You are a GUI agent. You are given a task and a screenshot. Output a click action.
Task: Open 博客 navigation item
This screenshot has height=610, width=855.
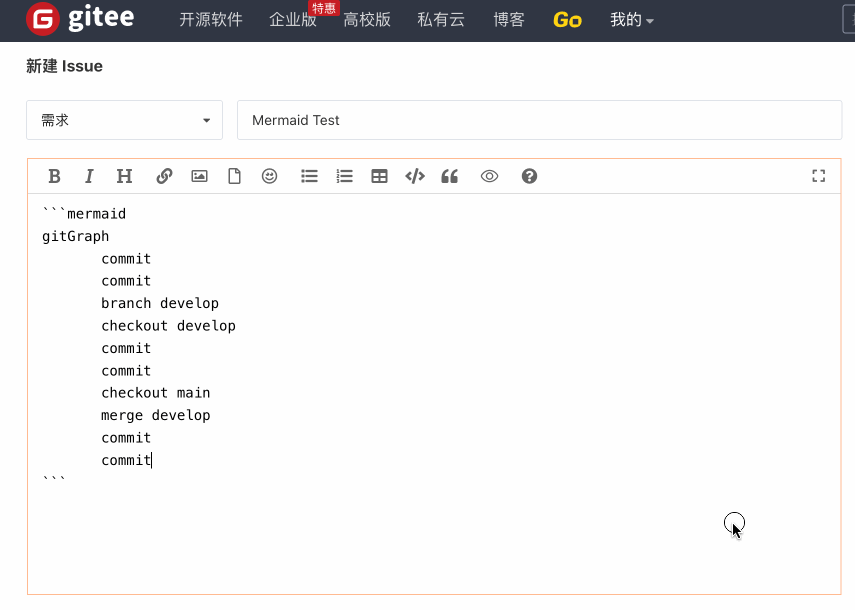(x=509, y=20)
